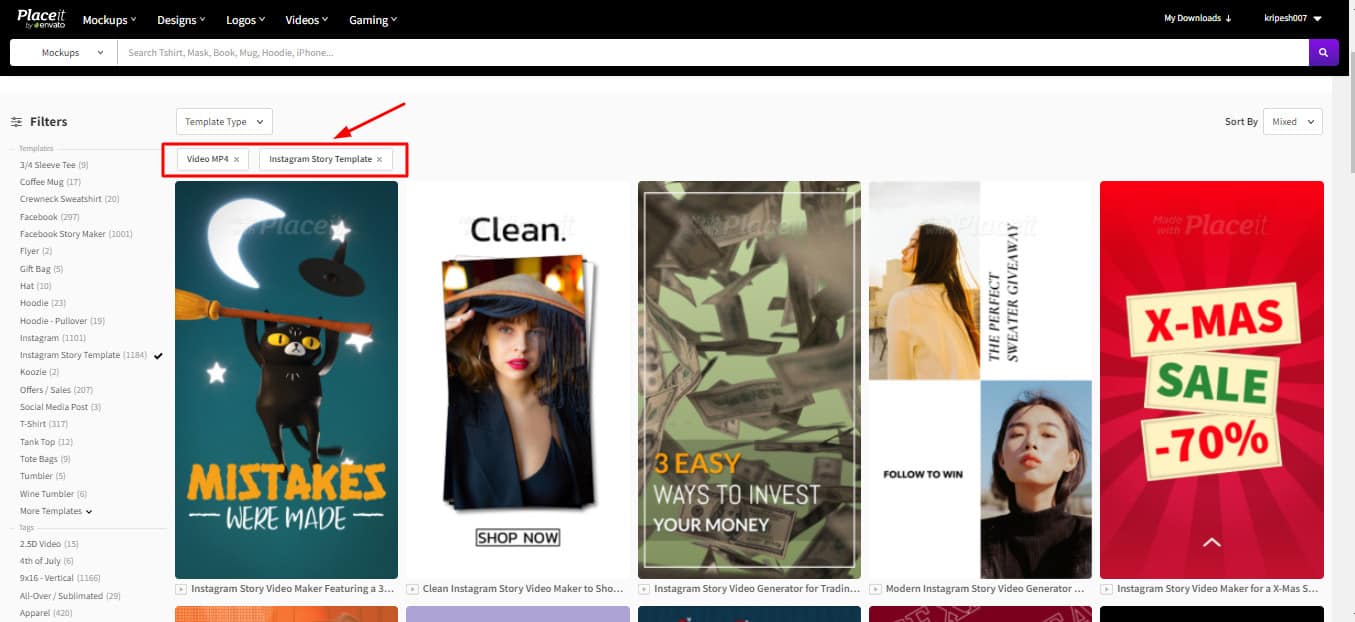The width and height of the screenshot is (1355, 622).
Task: Click the purple search magnifier button
Action: tap(1323, 53)
